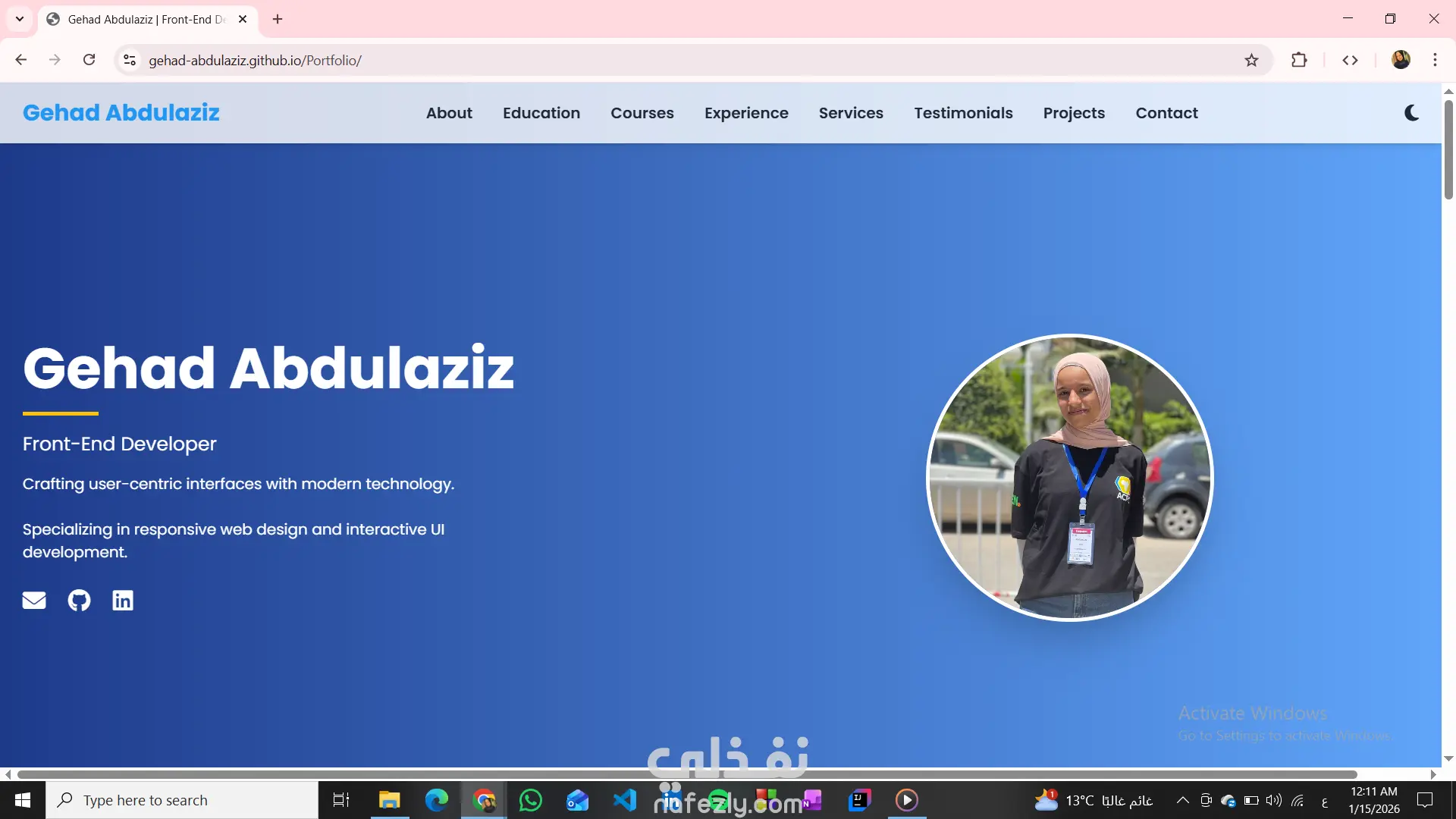Click the Contact navigation link
The height and width of the screenshot is (819, 1456).
tap(1166, 113)
